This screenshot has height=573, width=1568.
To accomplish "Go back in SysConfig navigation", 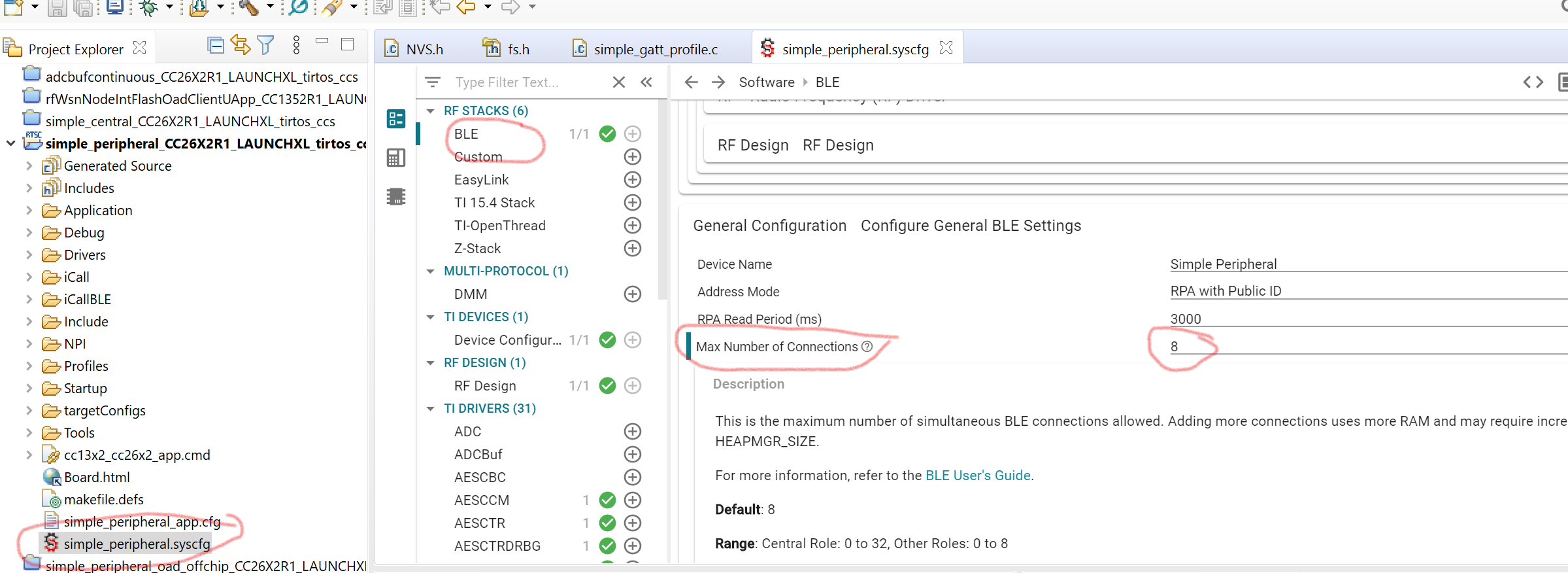I will tap(691, 82).
